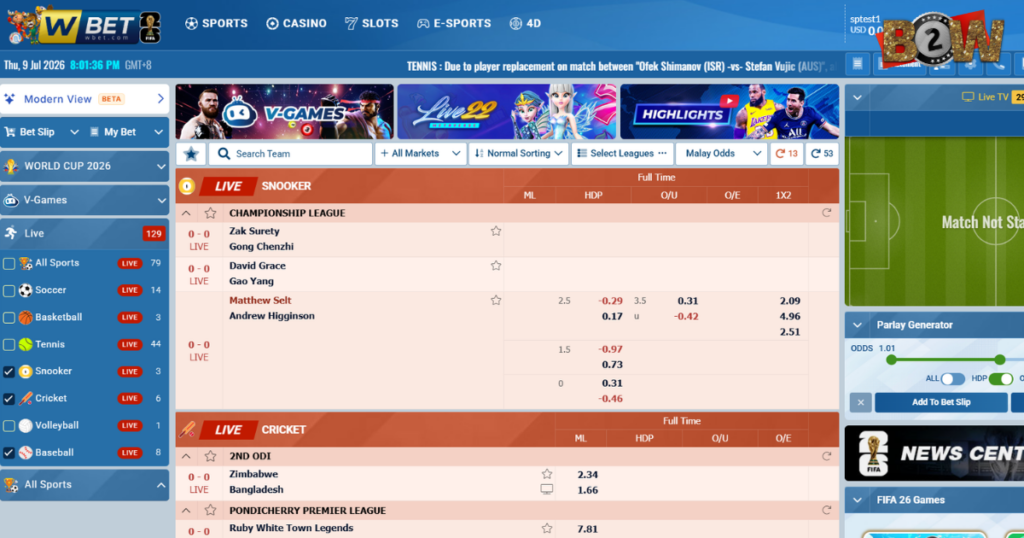Uncheck the Snooker sport checkbox

[x=9, y=372]
